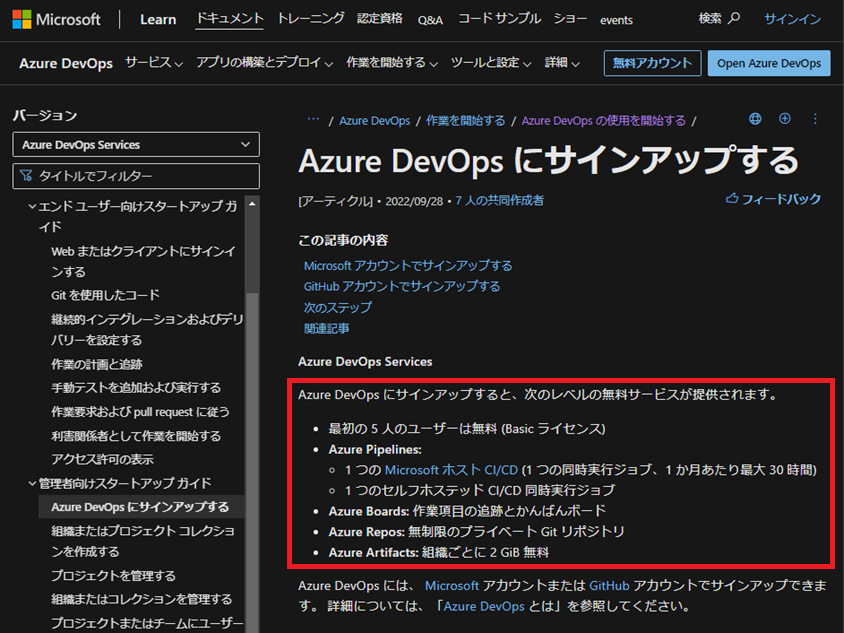Screen dimensions: 844x633
Task: Open Azure DevOps Services version selector
Action: (136, 144)
